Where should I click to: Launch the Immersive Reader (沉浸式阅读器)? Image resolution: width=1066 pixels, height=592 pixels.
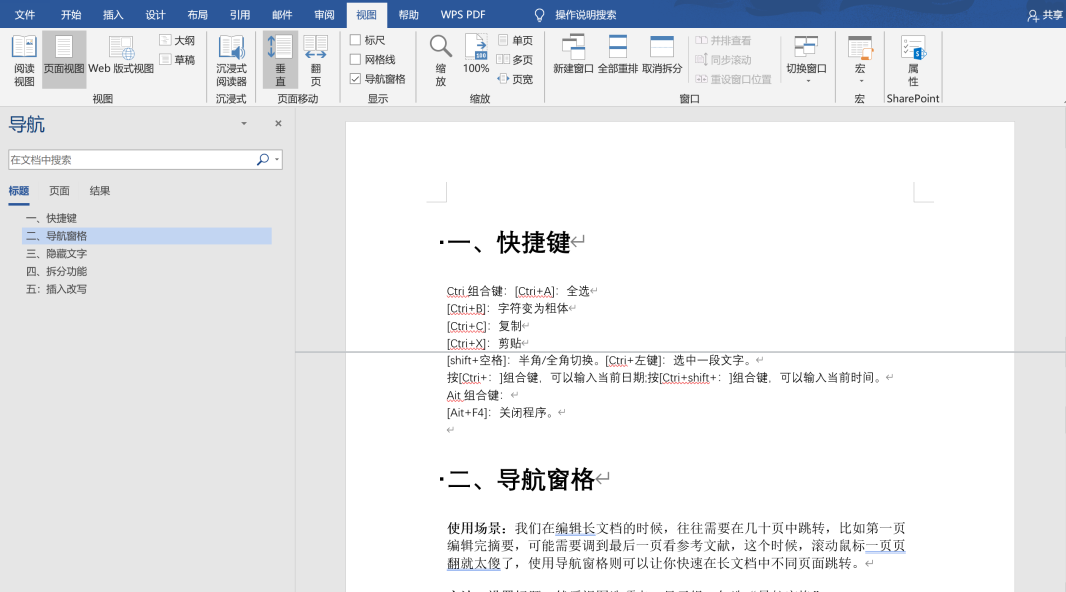point(231,60)
